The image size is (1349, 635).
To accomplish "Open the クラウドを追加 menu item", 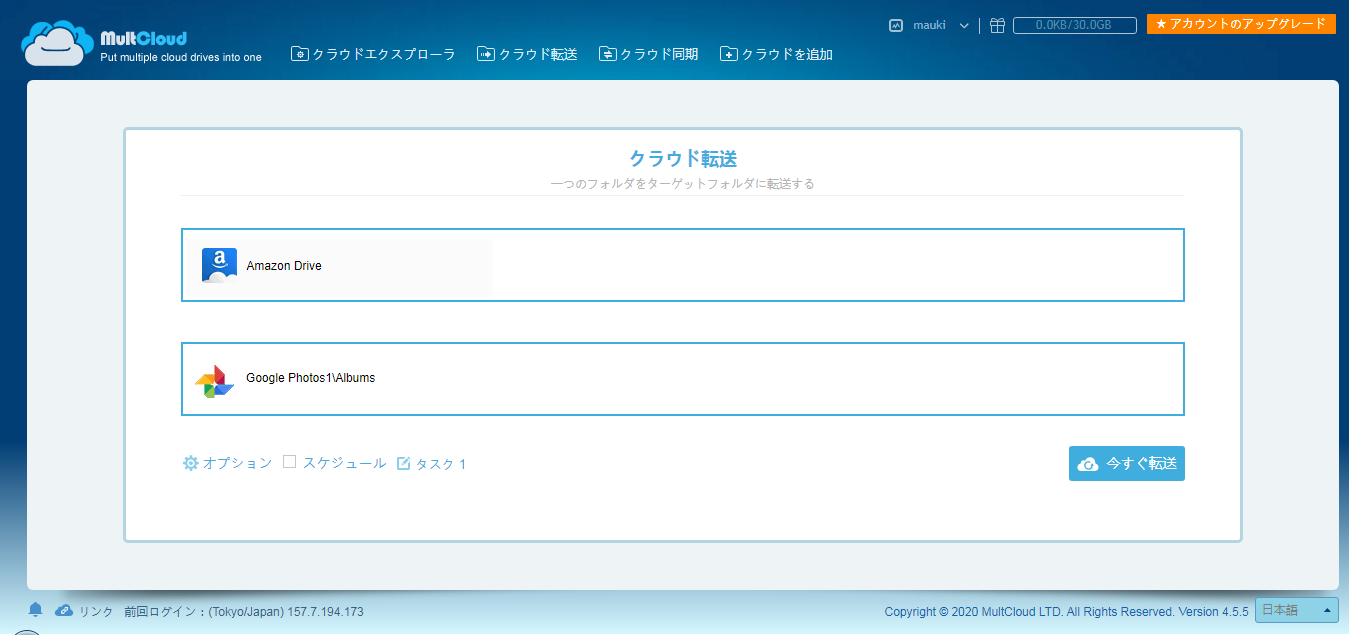I will click(776, 54).
